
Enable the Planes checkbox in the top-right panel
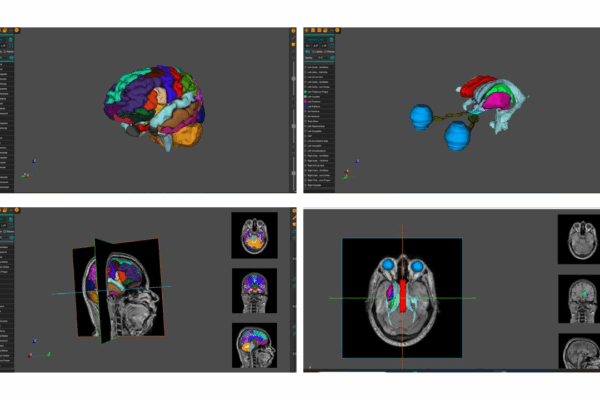coord(325,52)
